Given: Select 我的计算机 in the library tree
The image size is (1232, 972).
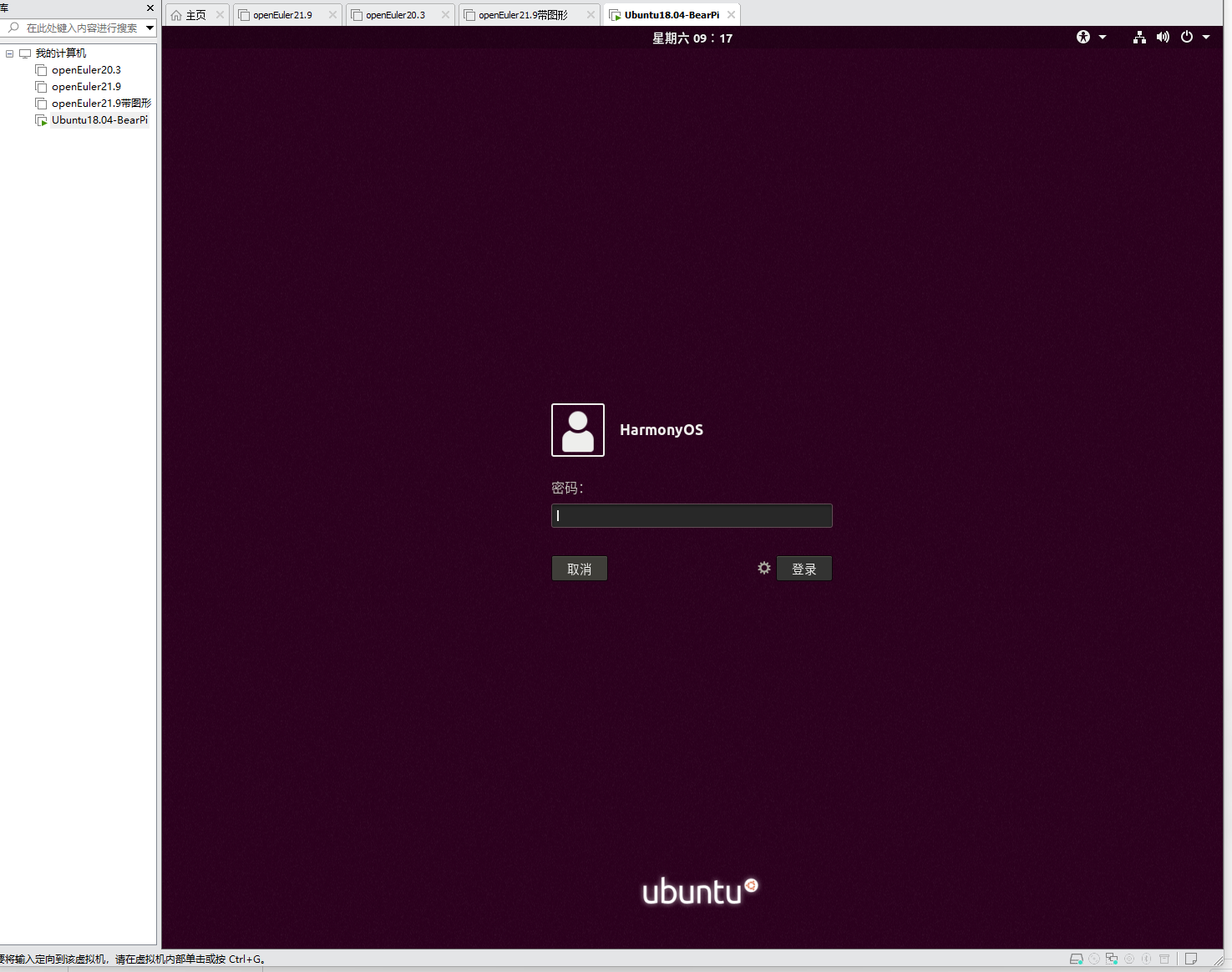Looking at the screenshot, I should pyautogui.click(x=60, y=53).
